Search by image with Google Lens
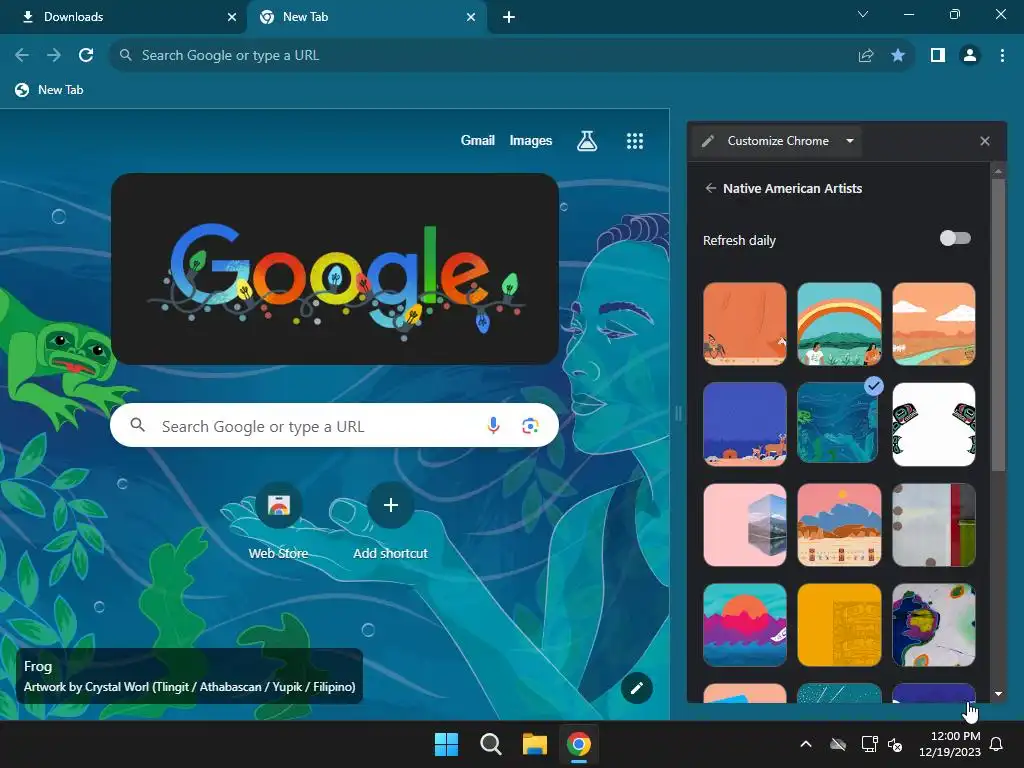 tap(530, 426)
